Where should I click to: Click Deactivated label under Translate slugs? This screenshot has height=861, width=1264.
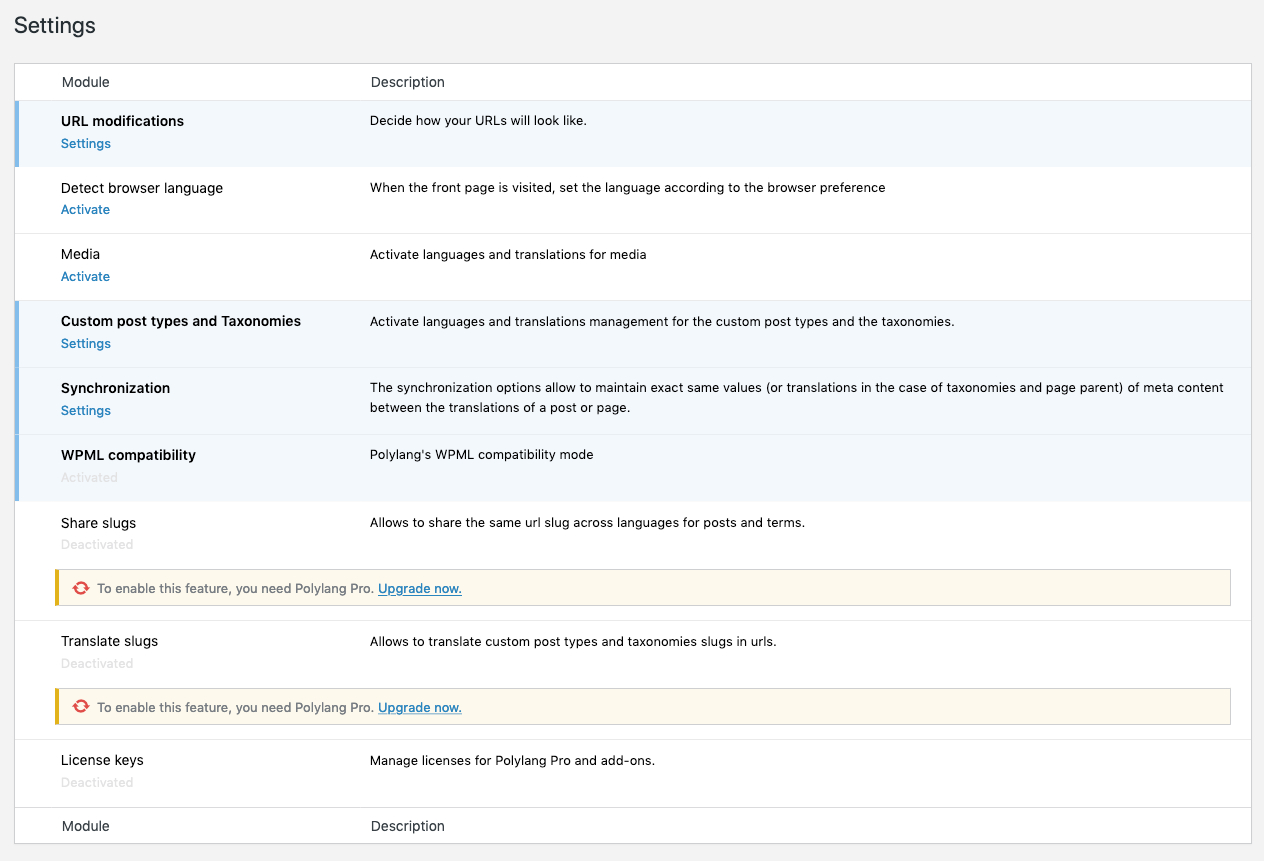[x=97, y=664]
